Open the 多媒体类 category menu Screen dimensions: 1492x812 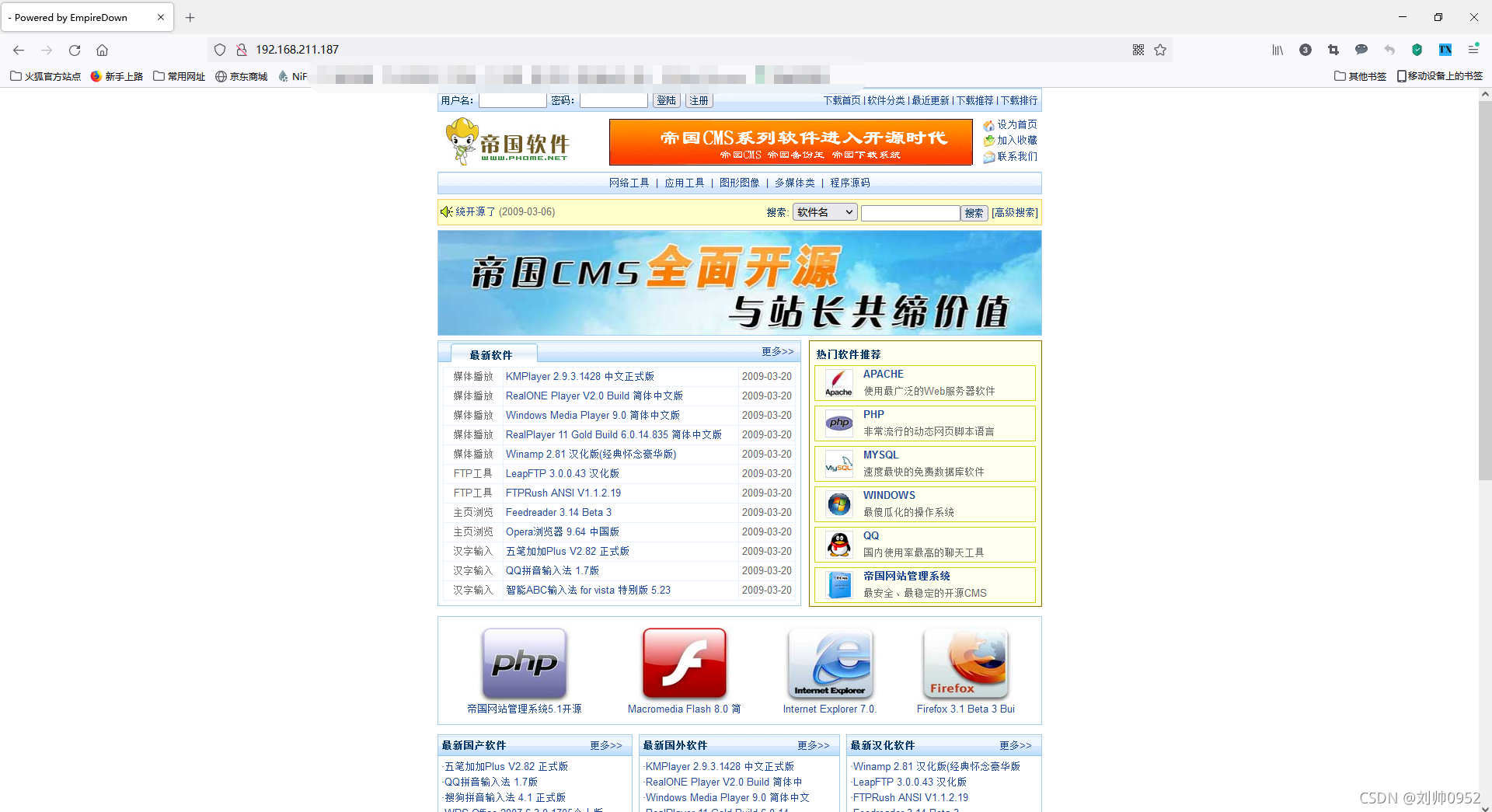coord(794,183)
